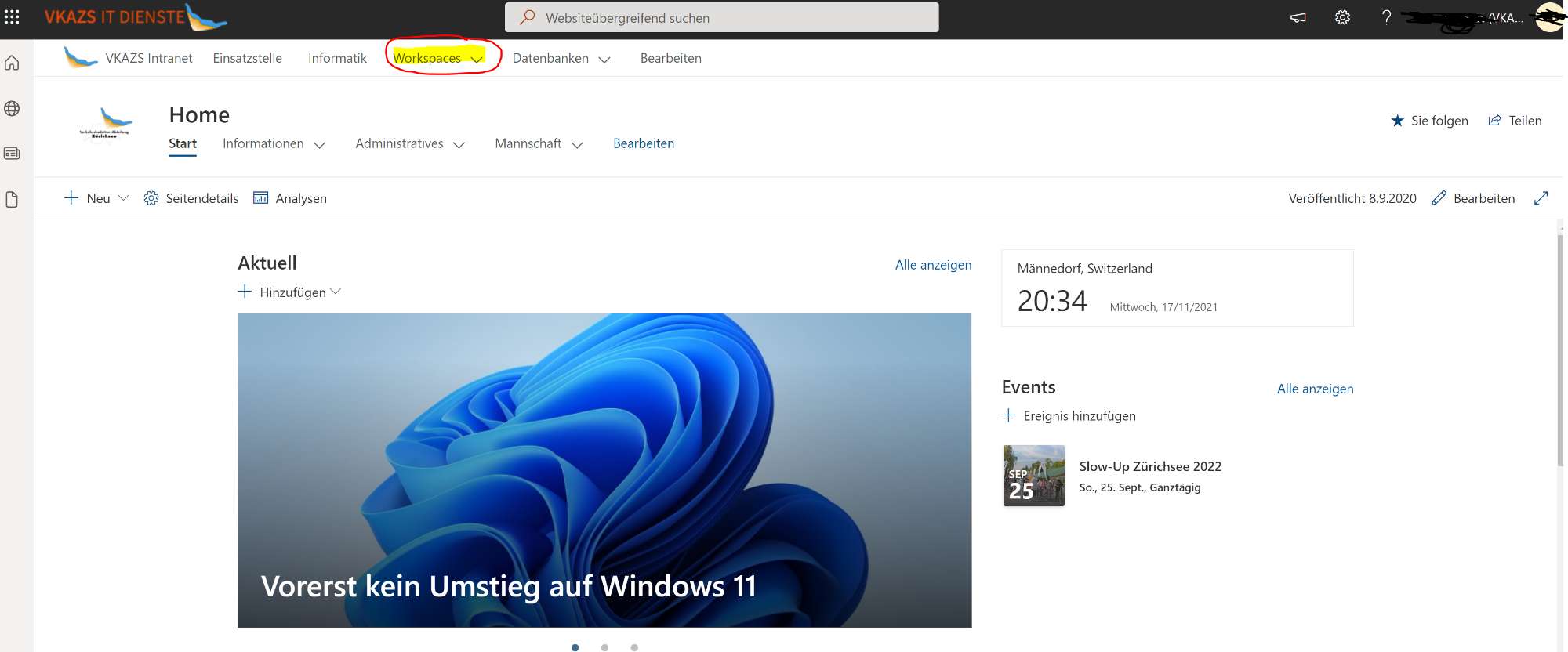Click the VKAZS IT DIENSTE logo
This screenshot has width=1568, height=652.
135,17
